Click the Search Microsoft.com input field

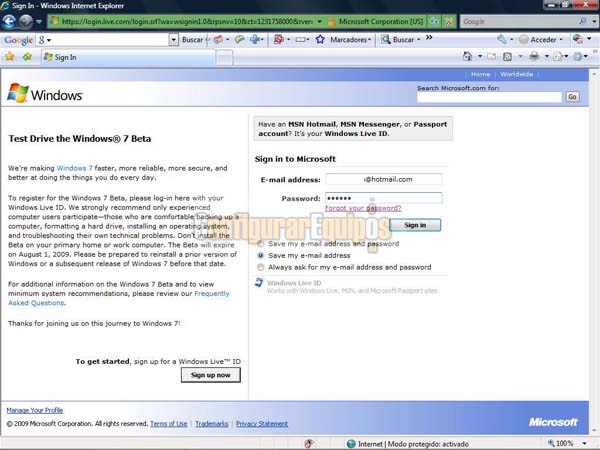click(x=489, y=97)
